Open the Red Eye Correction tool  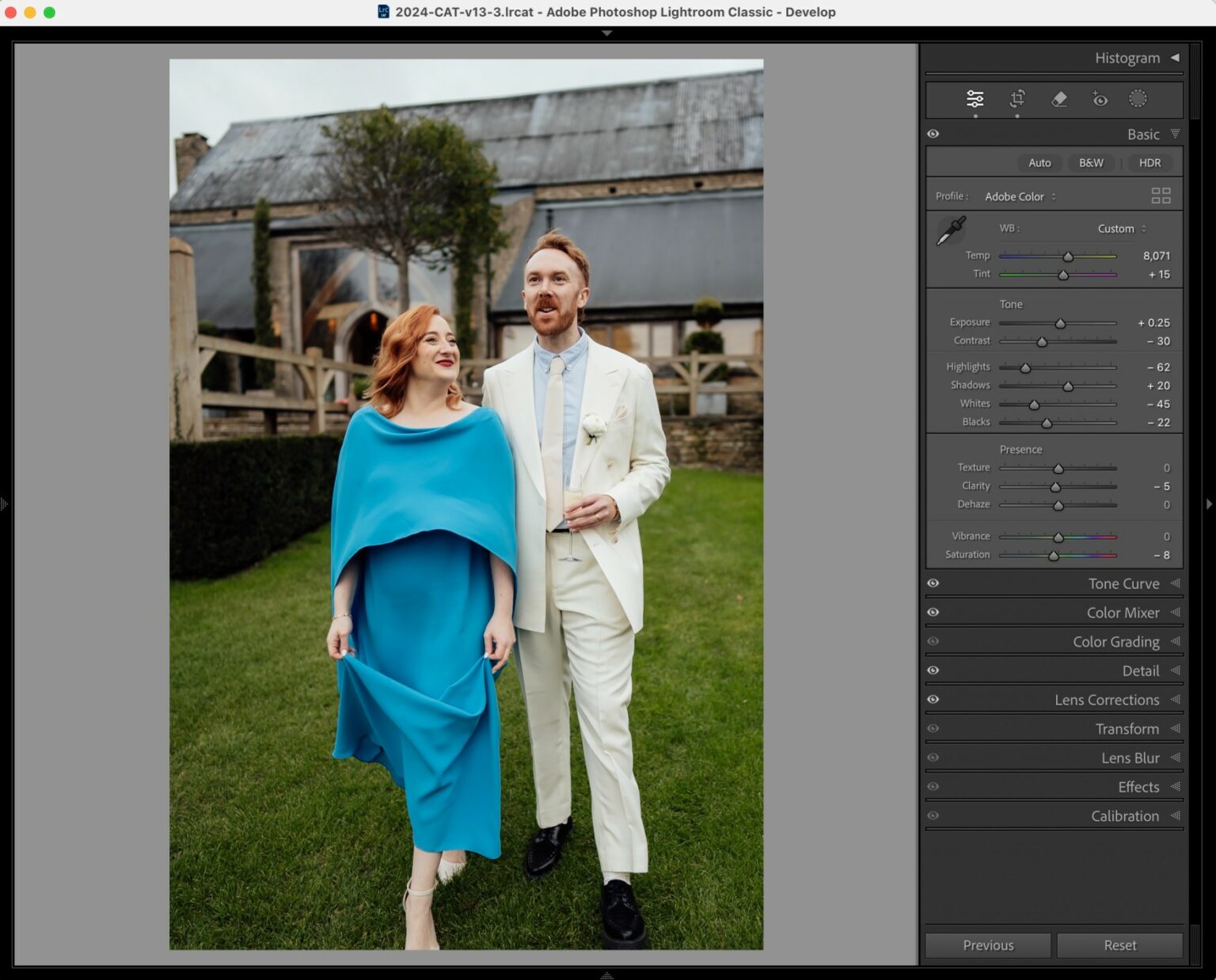(x=1098, y=99)
